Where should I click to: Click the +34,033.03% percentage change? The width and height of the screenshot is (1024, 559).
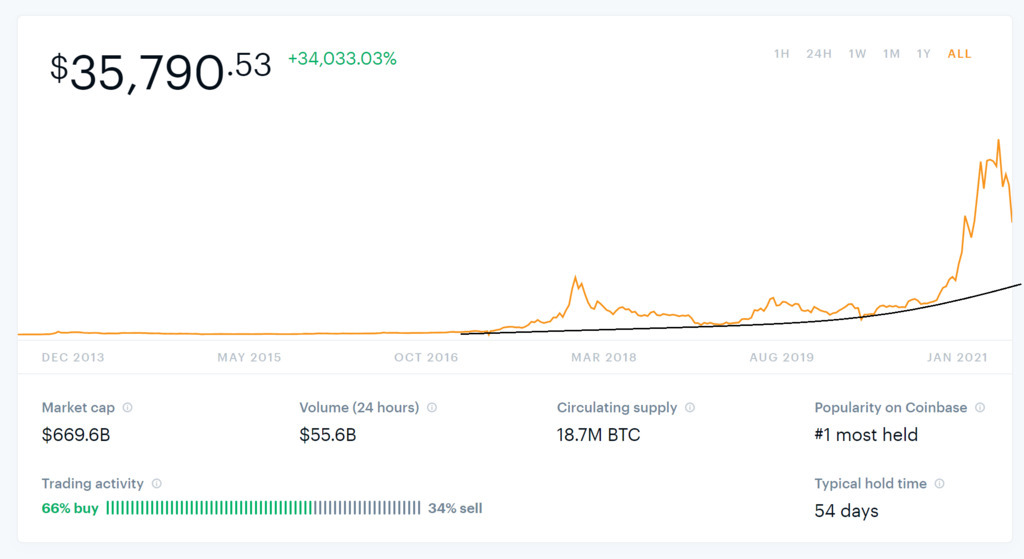click(342, 59)
